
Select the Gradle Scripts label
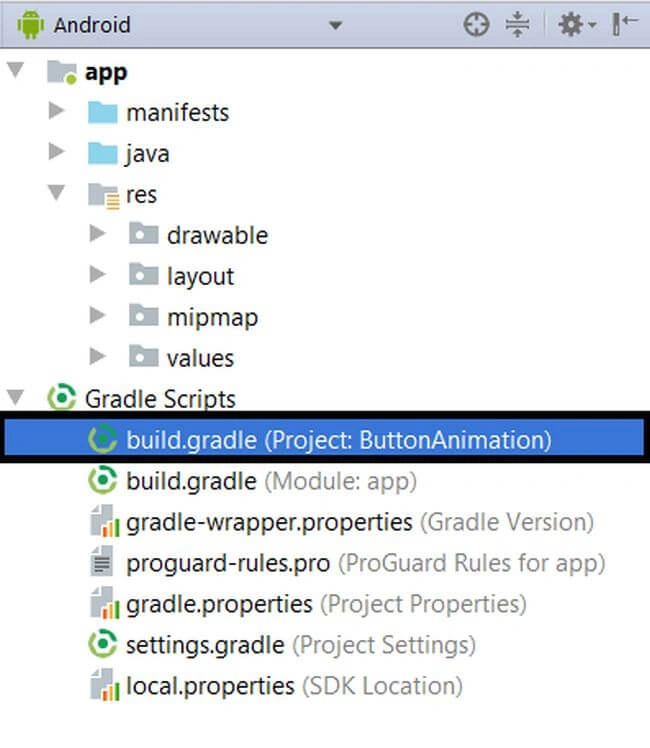pos(160,399)
